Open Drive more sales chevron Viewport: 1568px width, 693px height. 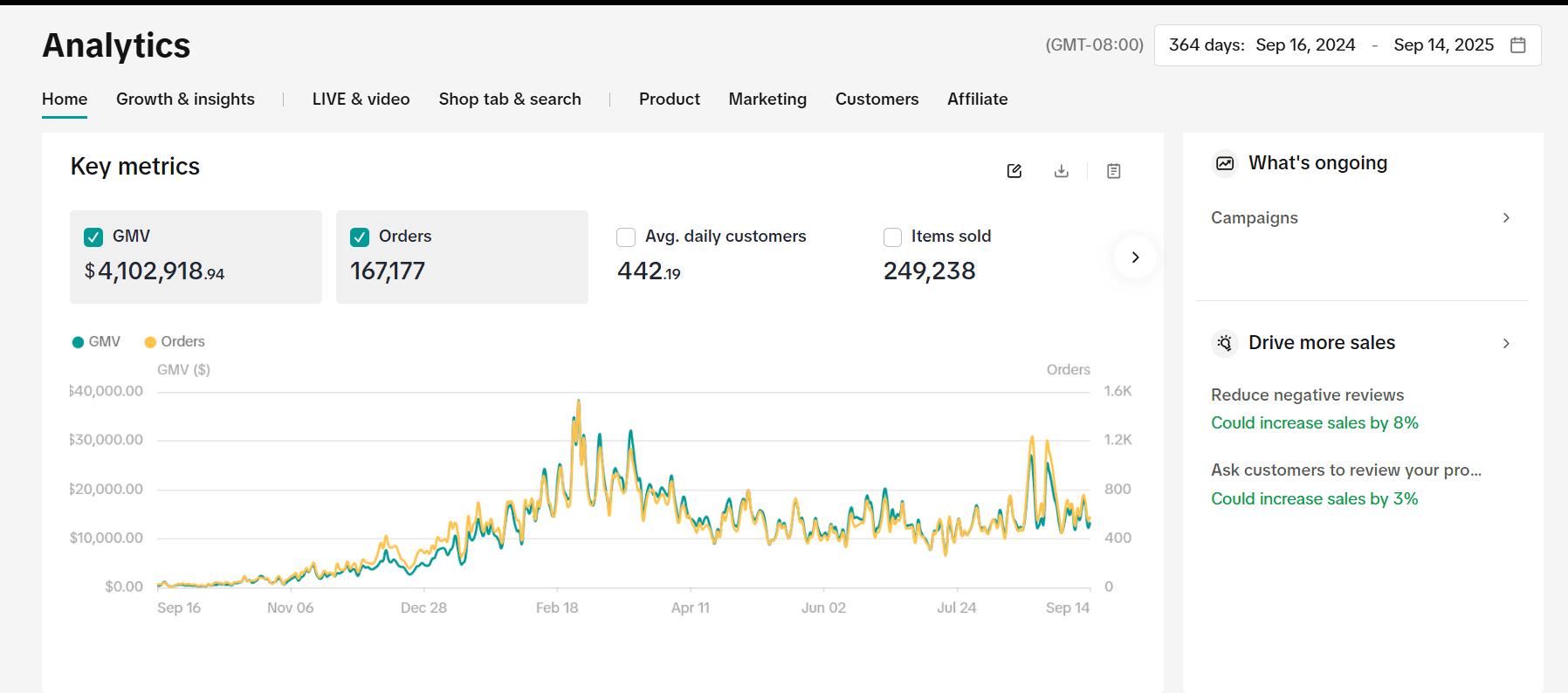(x=1505, y=343)
